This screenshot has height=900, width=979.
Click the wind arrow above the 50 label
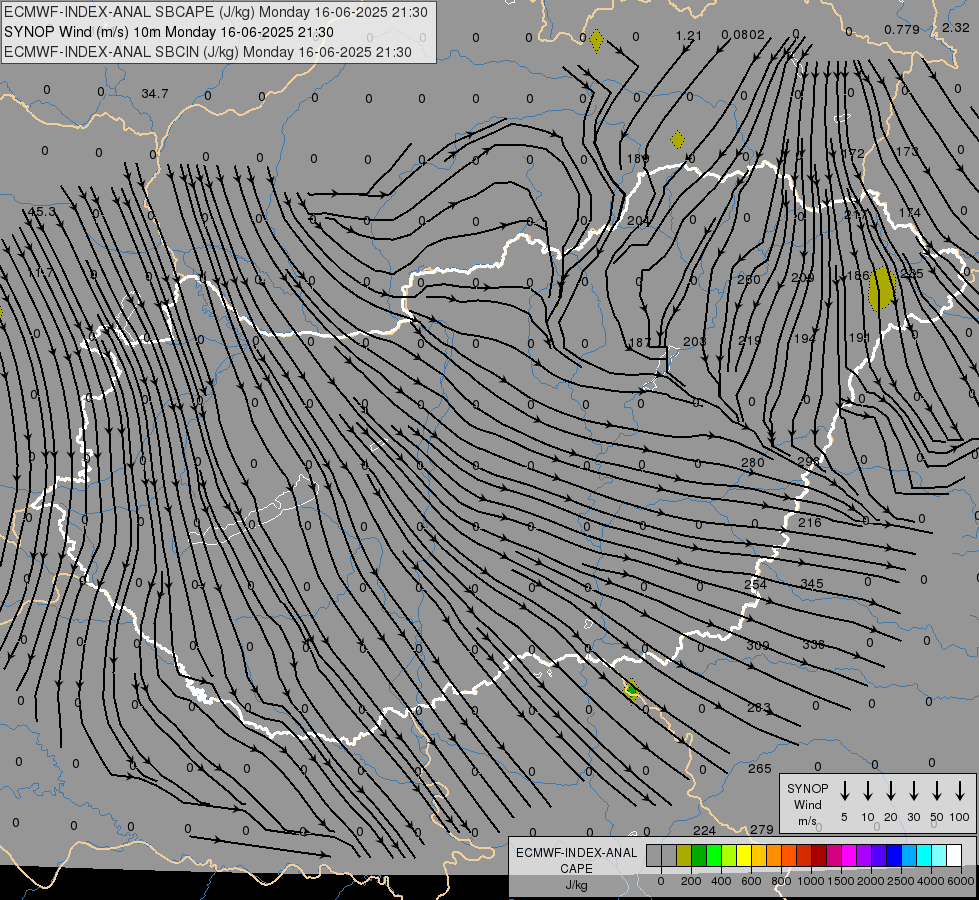[x=937, y=791]
